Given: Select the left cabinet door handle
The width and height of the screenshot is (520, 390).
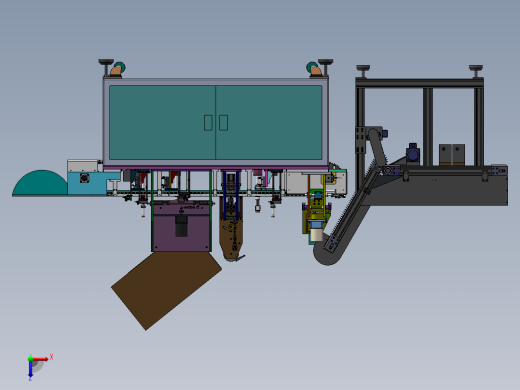Looking at the screenshot, I should point(208,123).
